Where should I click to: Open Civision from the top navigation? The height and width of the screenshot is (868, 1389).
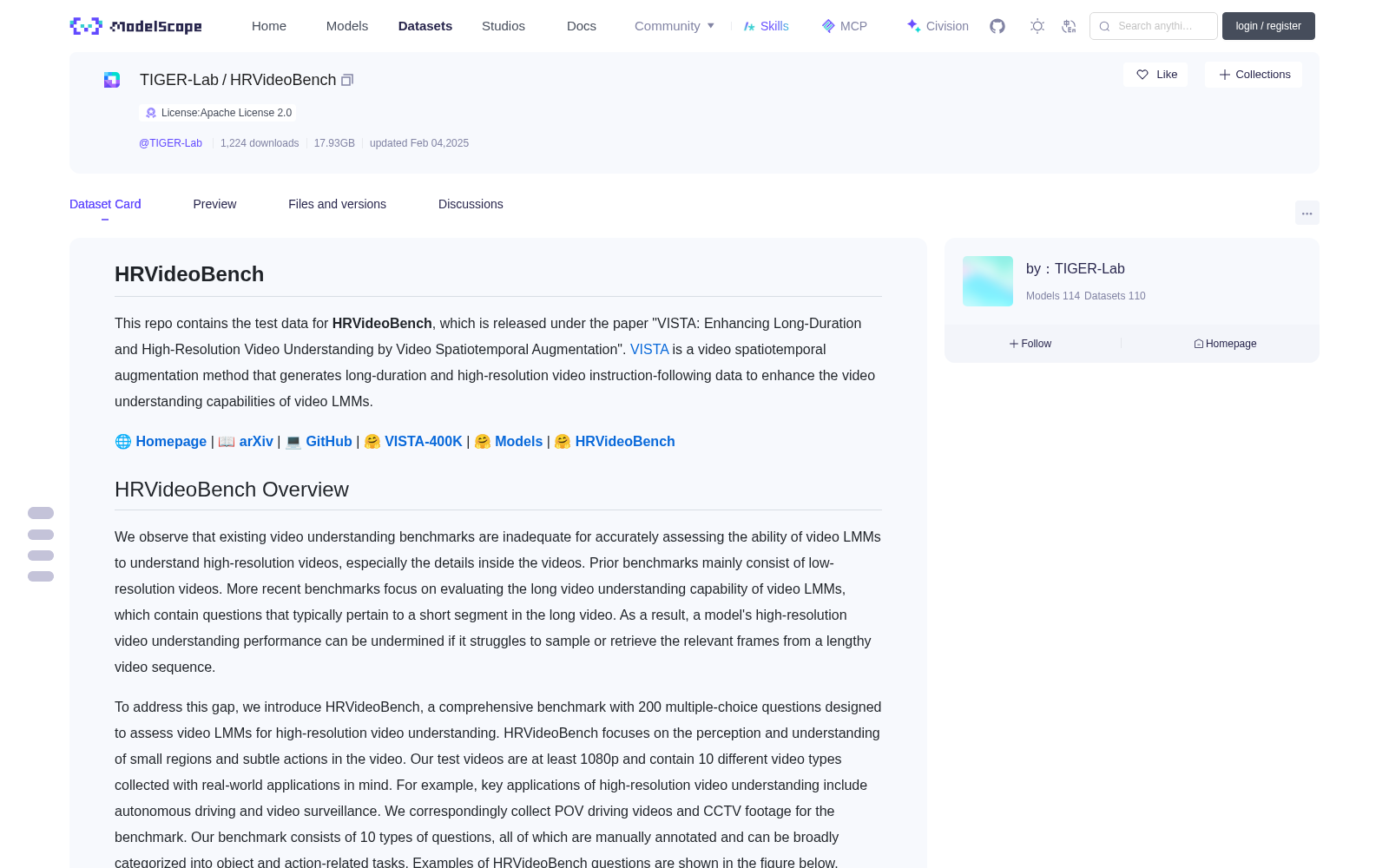click(938, 26)
